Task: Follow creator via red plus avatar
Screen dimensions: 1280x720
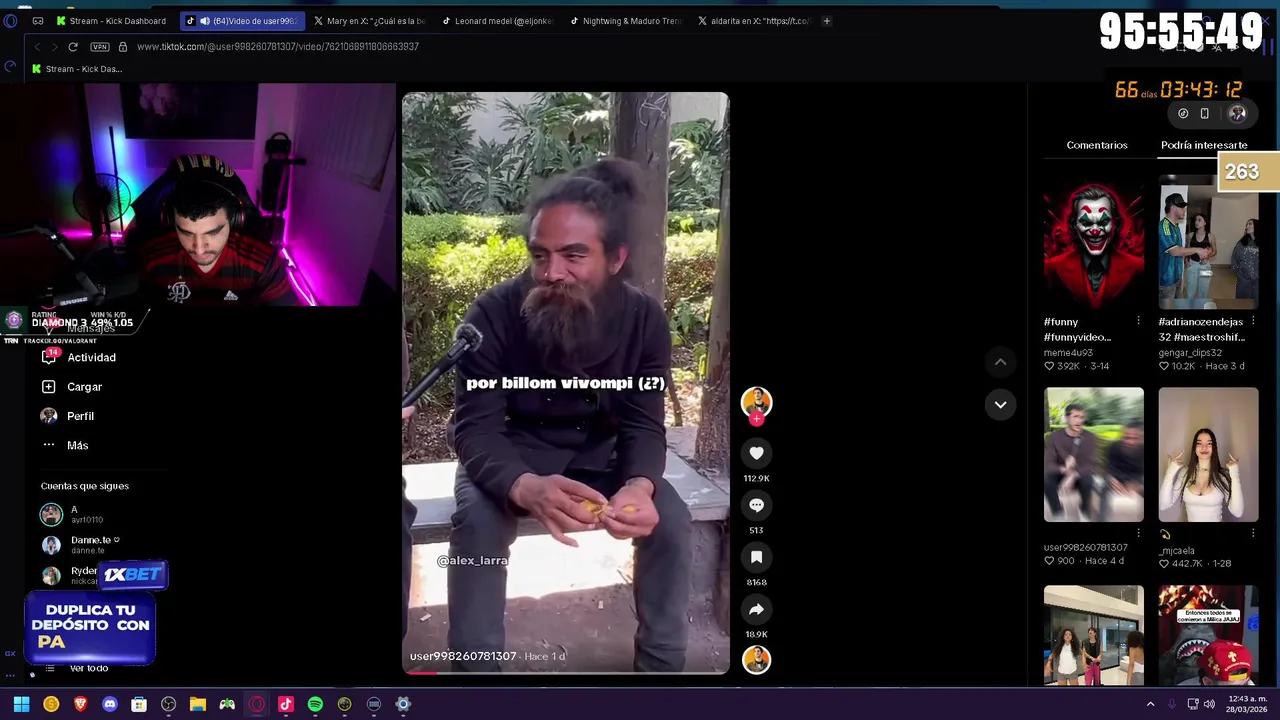Action: (x=756, y=418)
